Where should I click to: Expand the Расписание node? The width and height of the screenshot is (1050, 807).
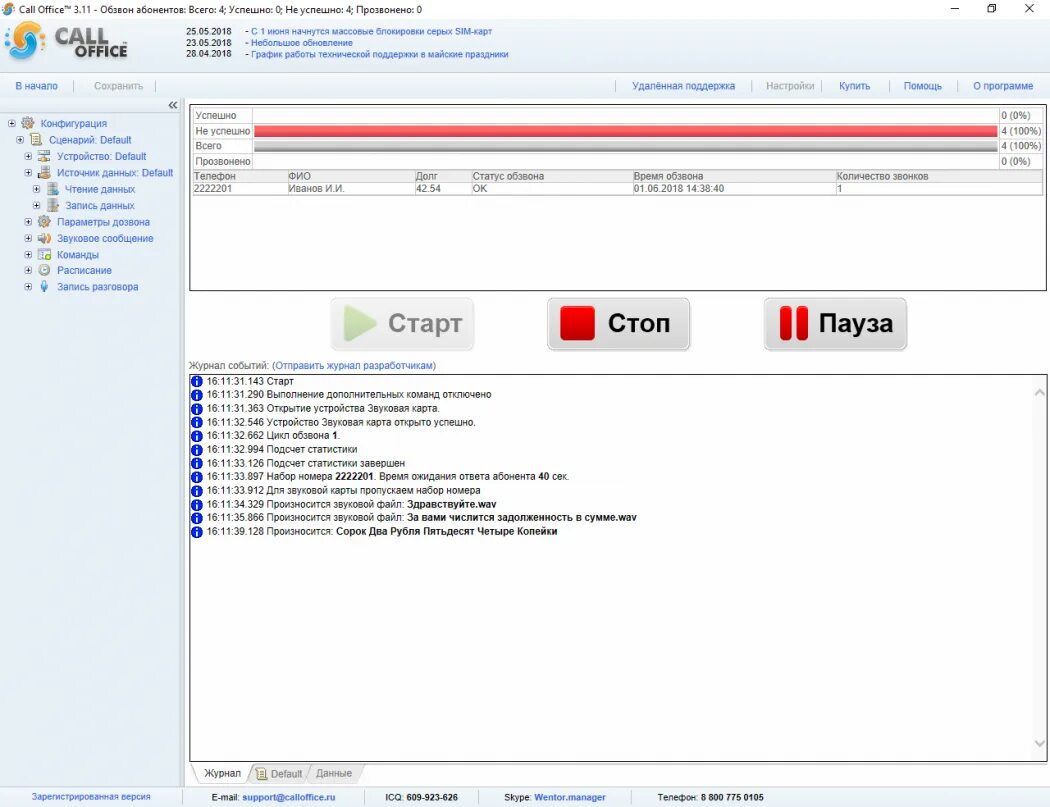[x=28, y=270]
